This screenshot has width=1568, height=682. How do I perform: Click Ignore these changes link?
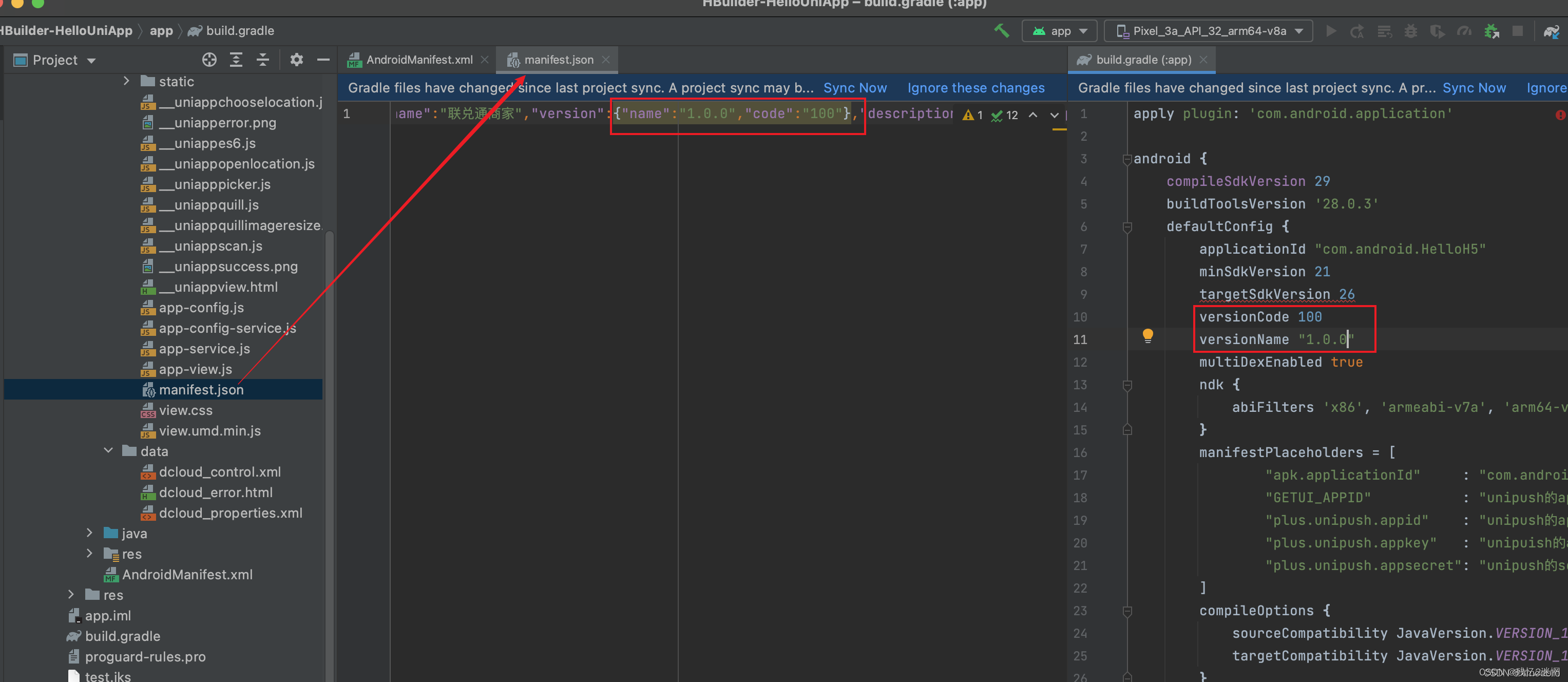(976, 88)
